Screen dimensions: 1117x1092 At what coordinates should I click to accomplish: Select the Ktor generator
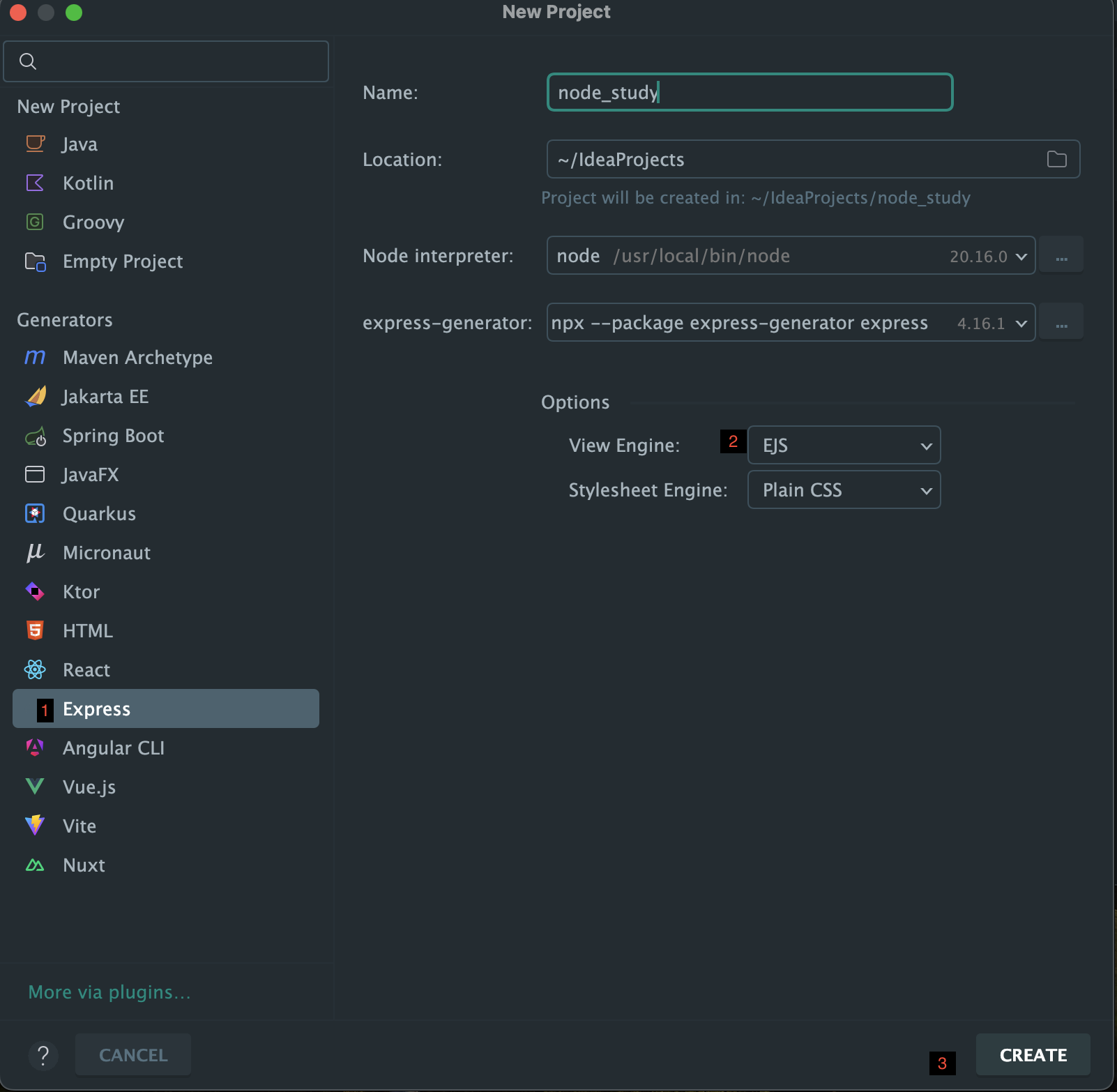166,591
